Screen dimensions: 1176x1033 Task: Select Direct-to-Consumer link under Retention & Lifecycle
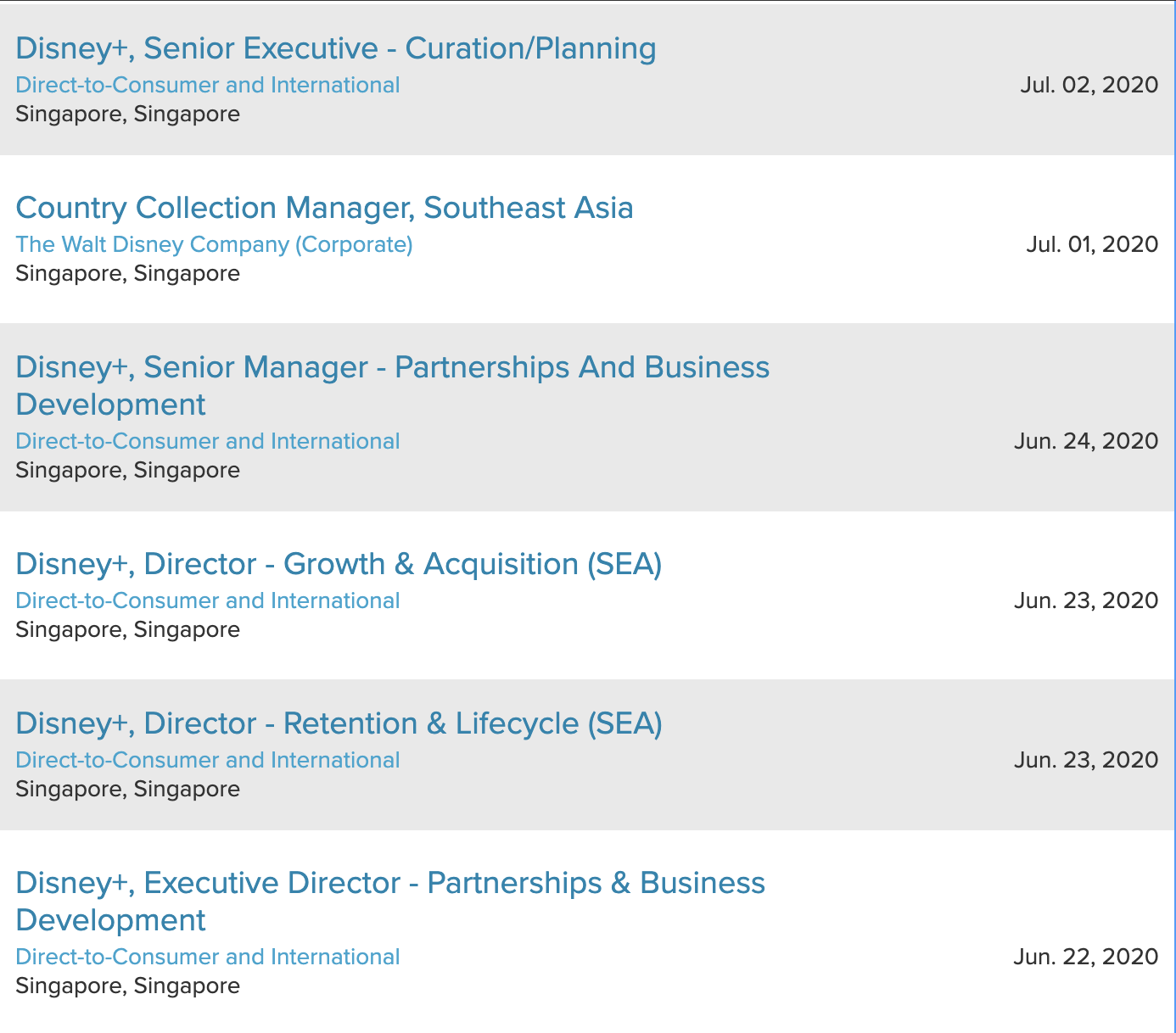coord(208,760)
